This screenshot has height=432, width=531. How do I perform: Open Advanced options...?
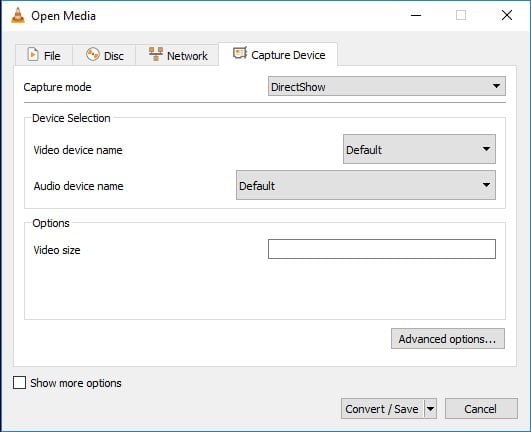448,339
